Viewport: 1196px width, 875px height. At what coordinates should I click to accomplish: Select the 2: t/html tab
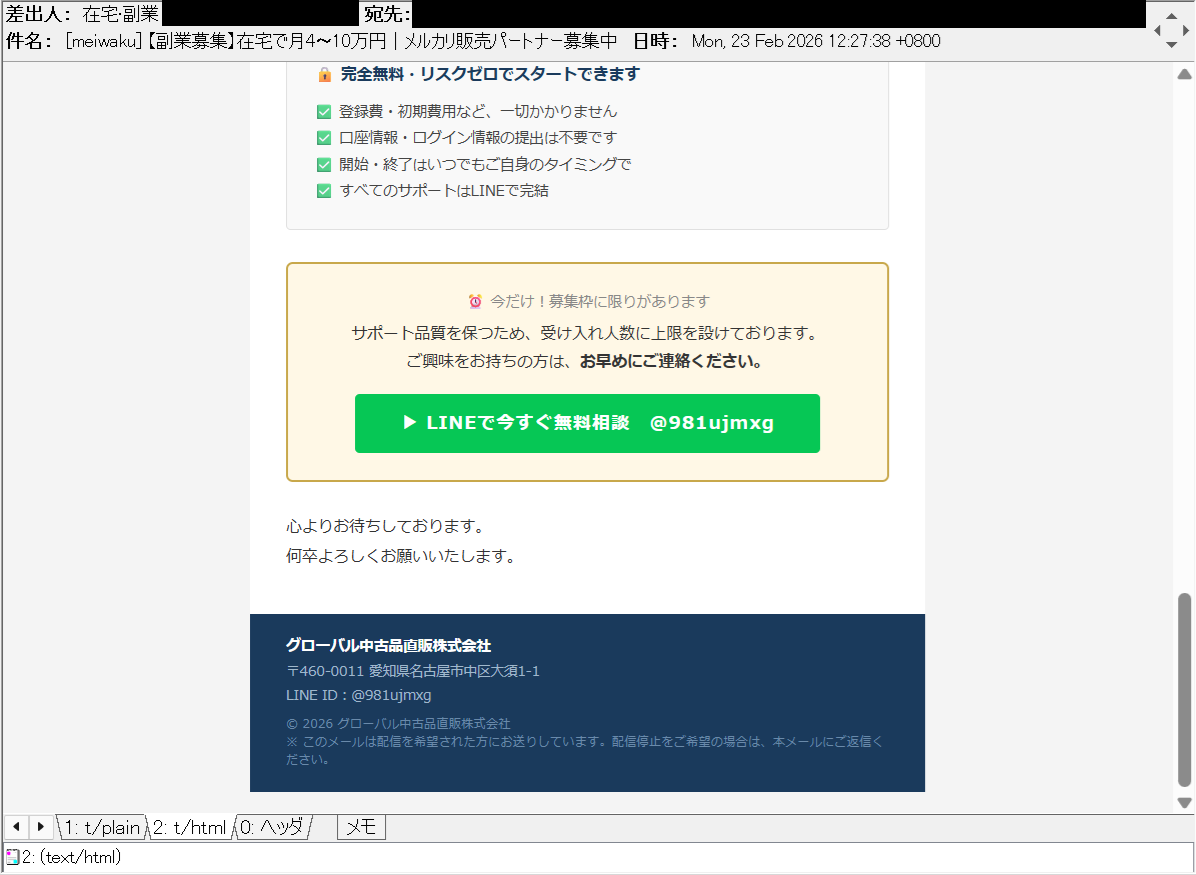(189, 828)
